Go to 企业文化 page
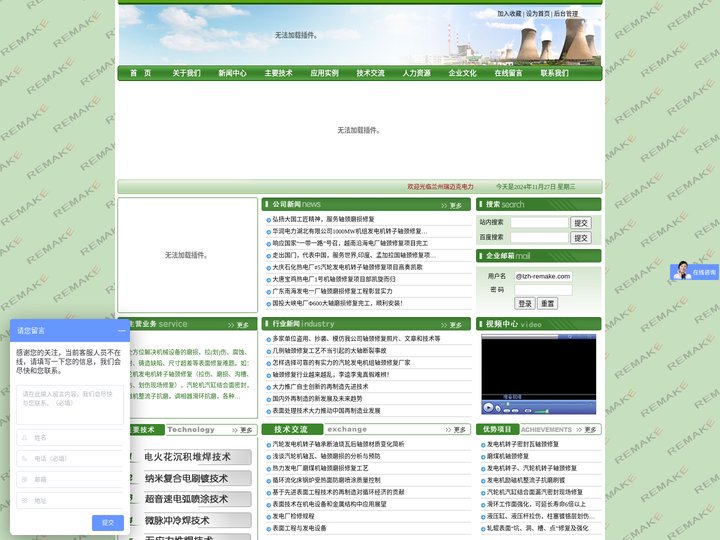 click(x=462, y=73)
